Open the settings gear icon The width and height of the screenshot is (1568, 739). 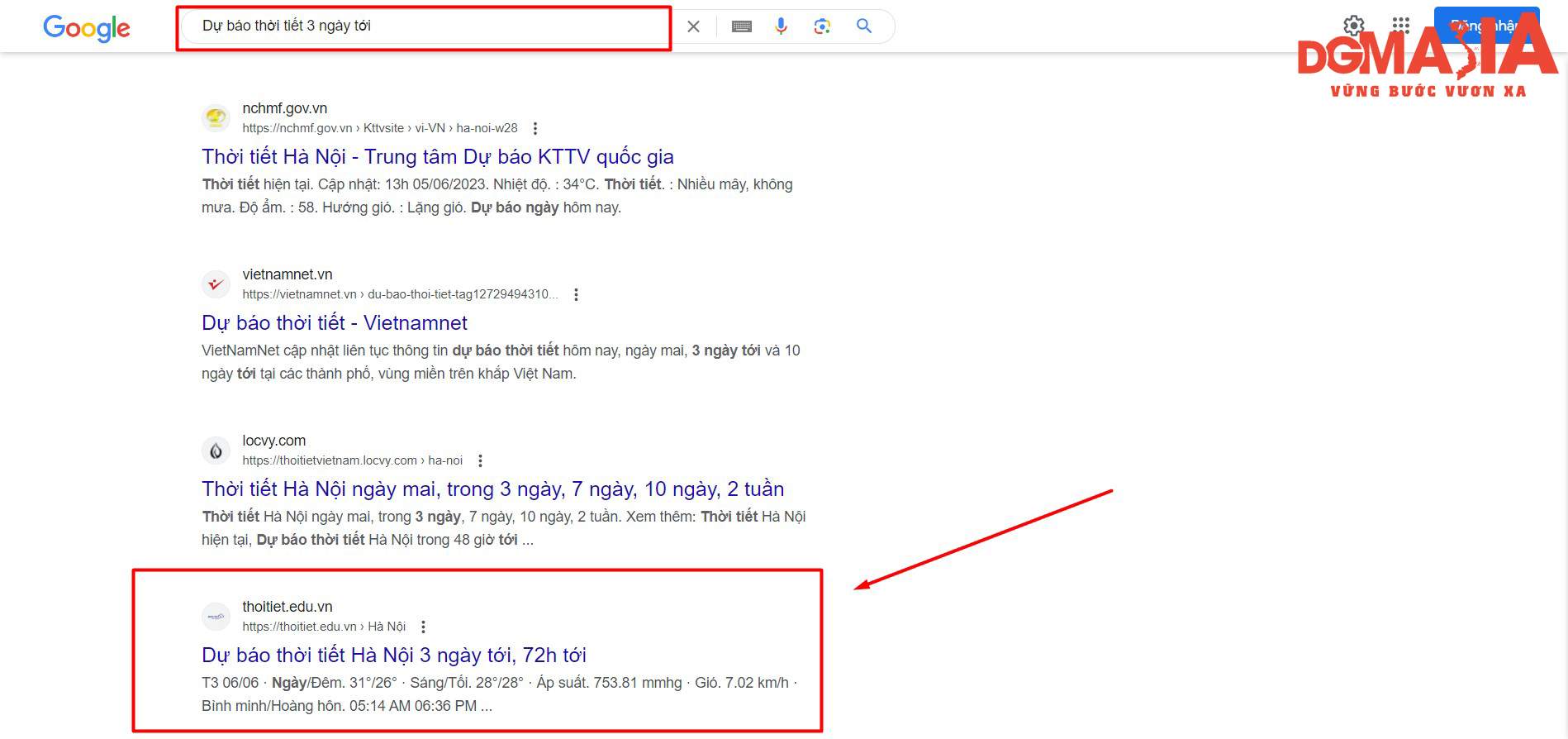pyautogui.click(x=1354, y=26)
